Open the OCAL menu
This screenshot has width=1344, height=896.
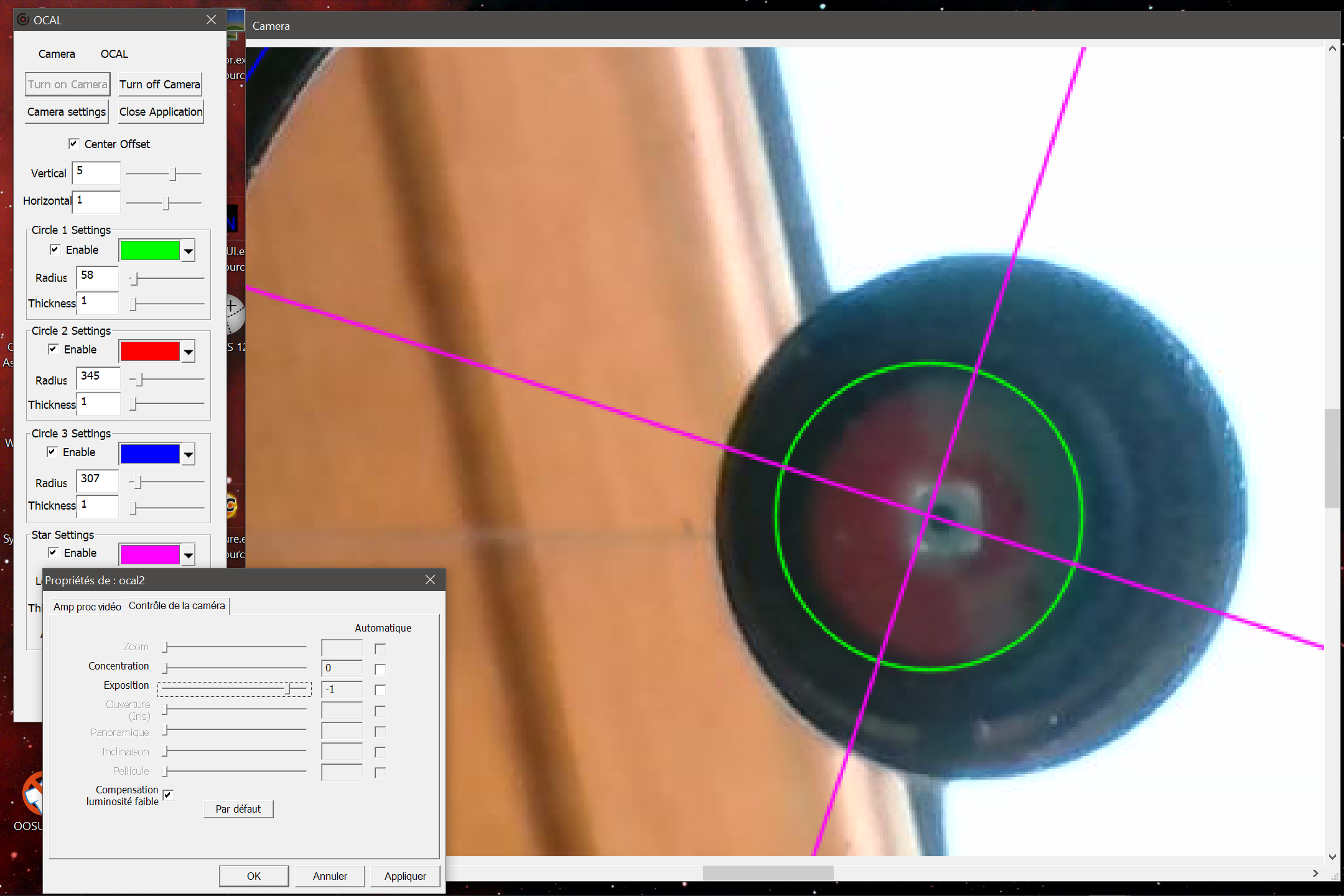114,54
